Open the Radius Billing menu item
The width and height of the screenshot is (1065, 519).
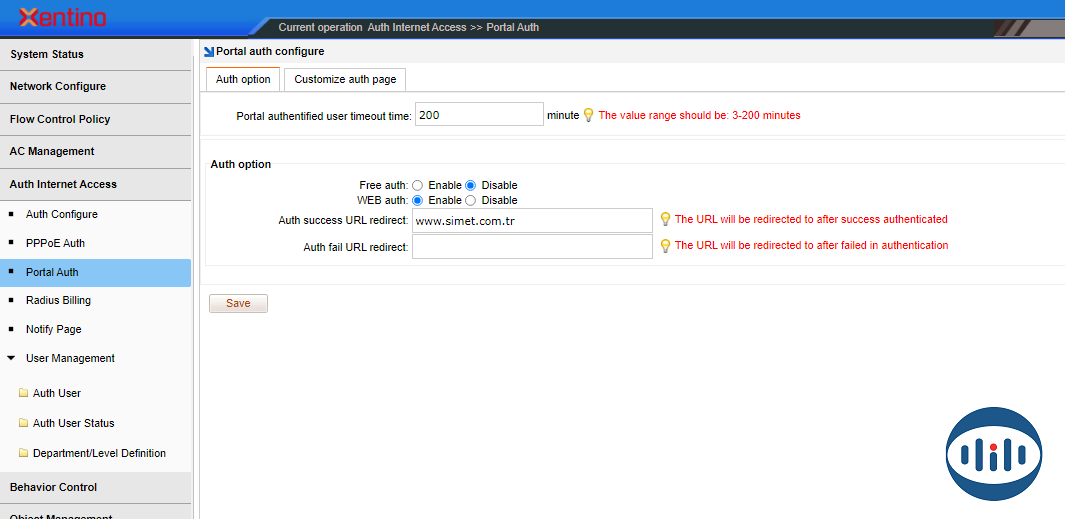(58, 300)
